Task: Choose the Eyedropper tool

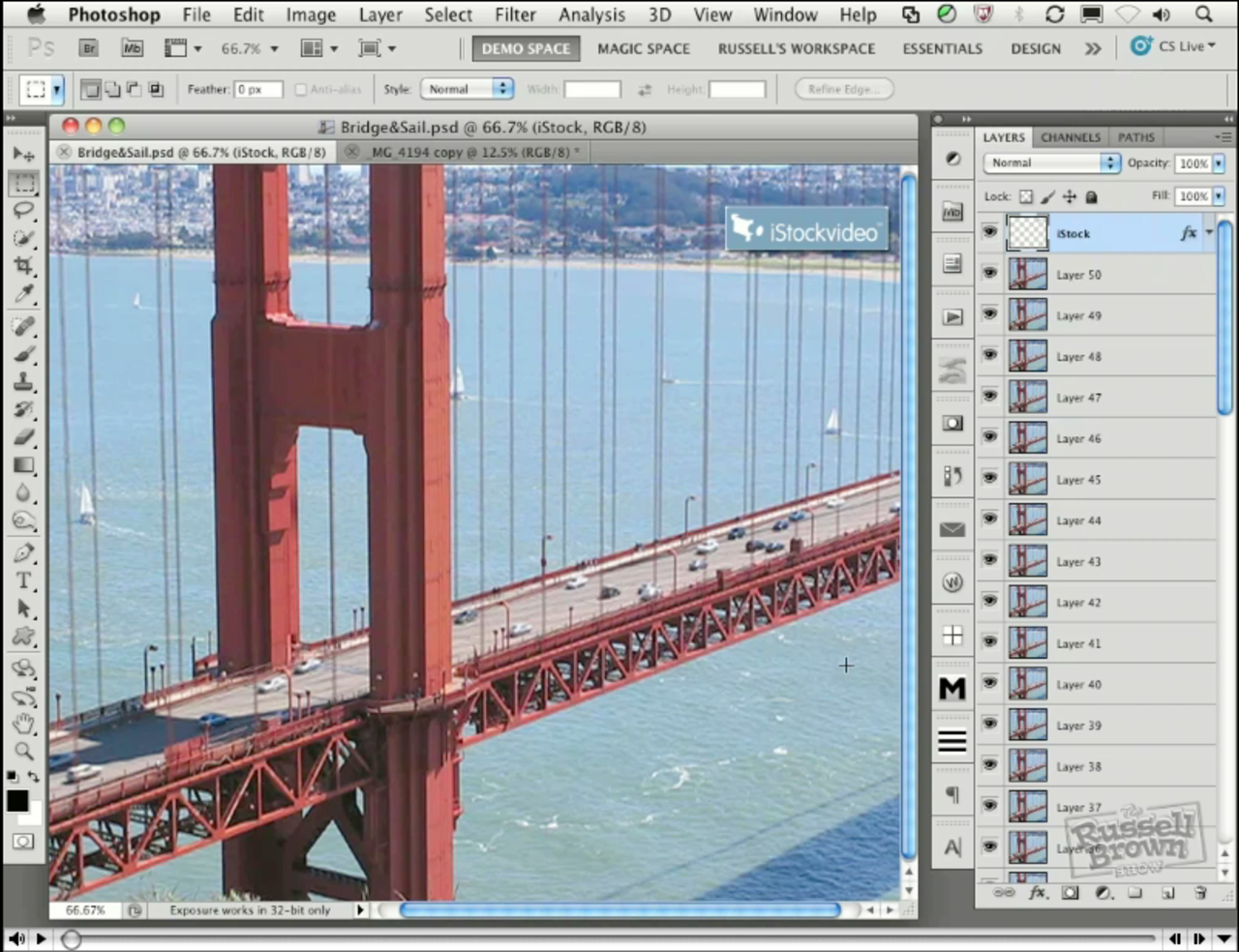Action: pyautogui.click(x=23, y=294)
